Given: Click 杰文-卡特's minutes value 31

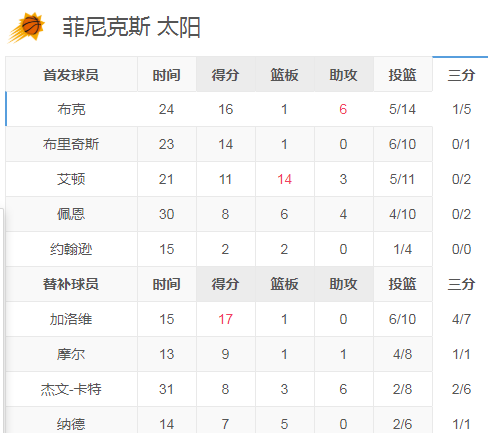Looking at the screenshot, I should 166,389.
